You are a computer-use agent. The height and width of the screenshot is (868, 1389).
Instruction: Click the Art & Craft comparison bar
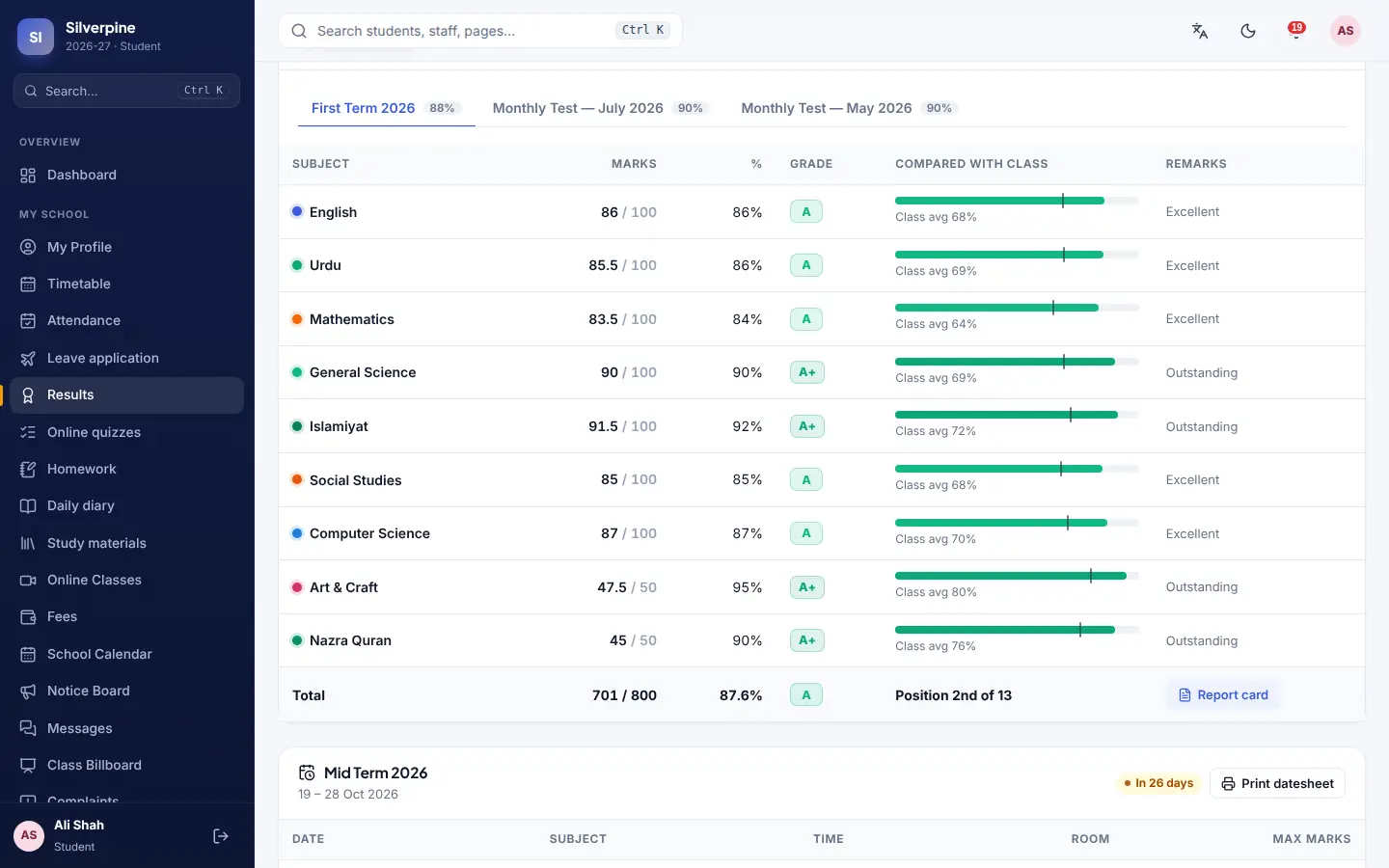(1017, 576)
